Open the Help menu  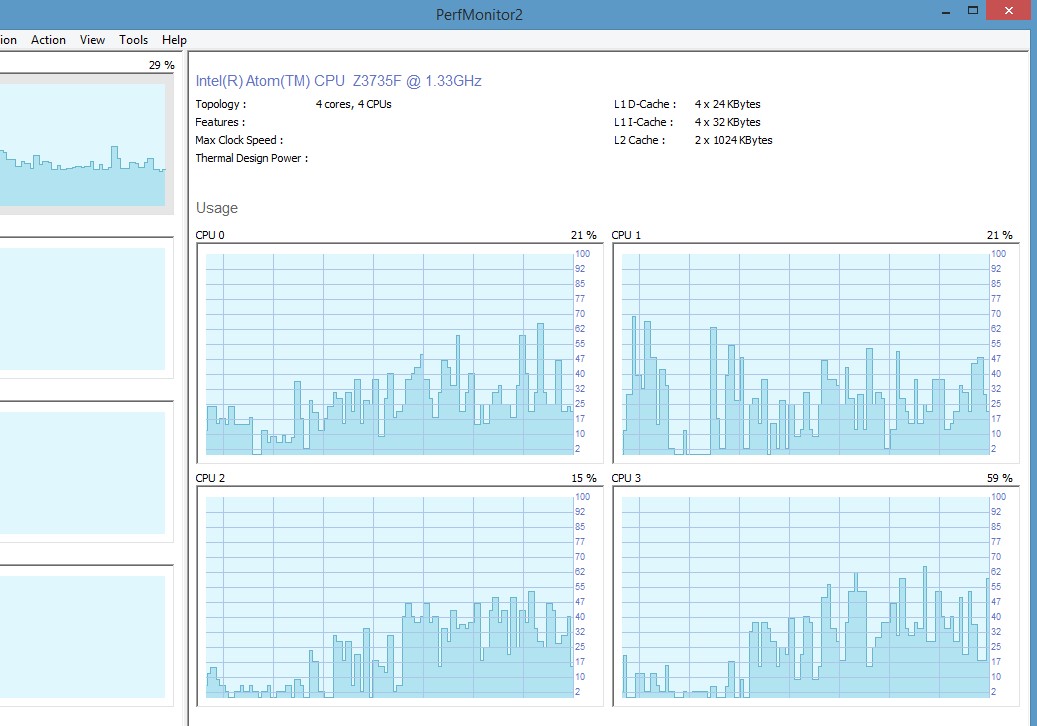tap(175, 40)
